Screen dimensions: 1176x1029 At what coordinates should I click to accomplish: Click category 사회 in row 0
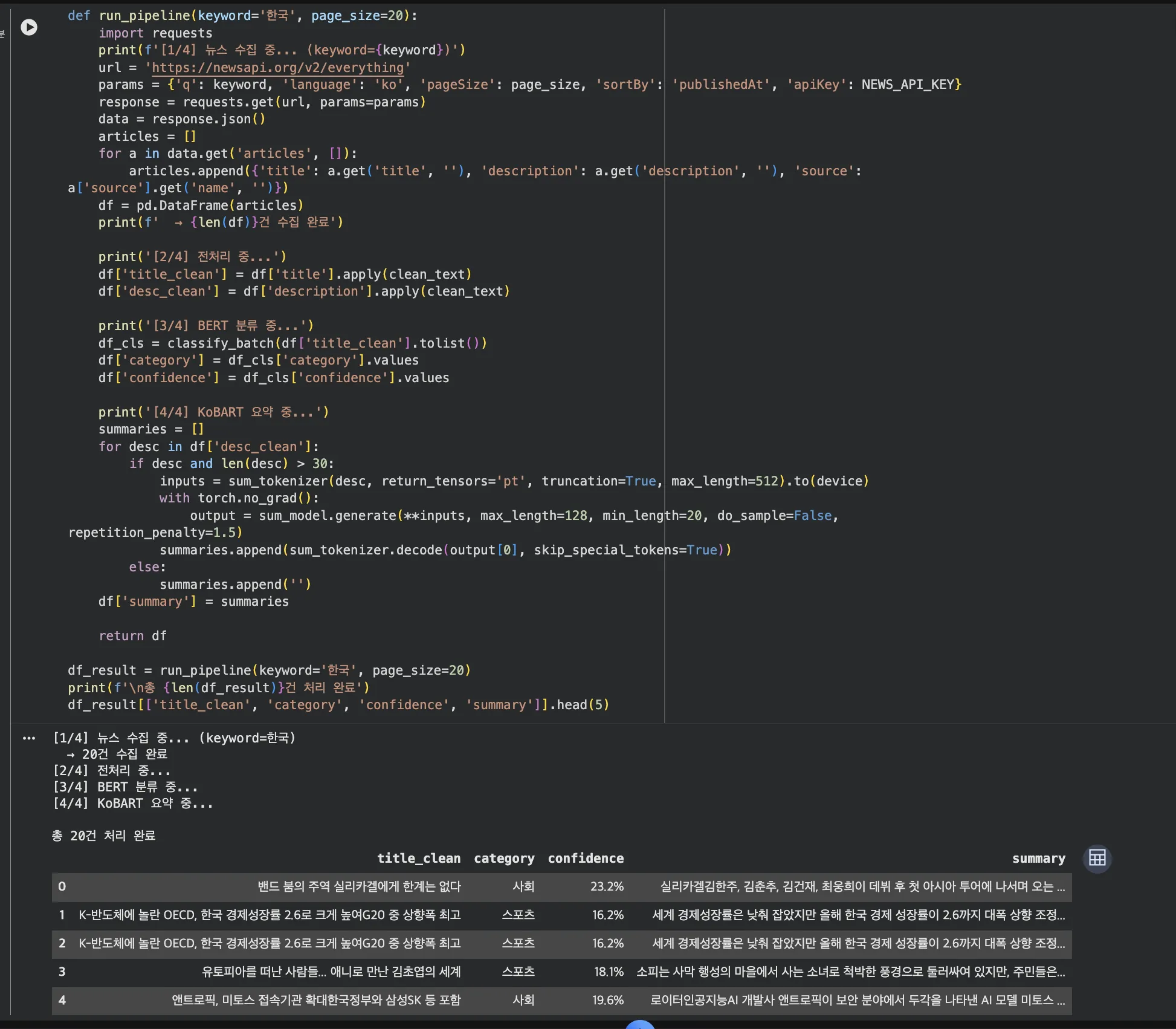pyautogui.click(x=523, y=887)
